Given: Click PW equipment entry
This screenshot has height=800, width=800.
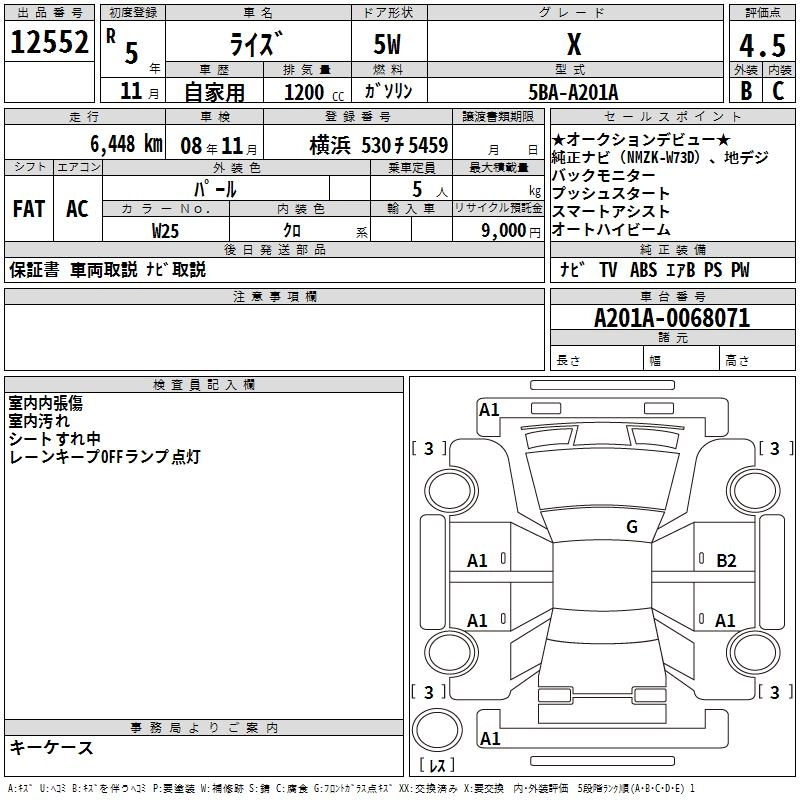Looking at the screenshot, I should tap(740, 269).
